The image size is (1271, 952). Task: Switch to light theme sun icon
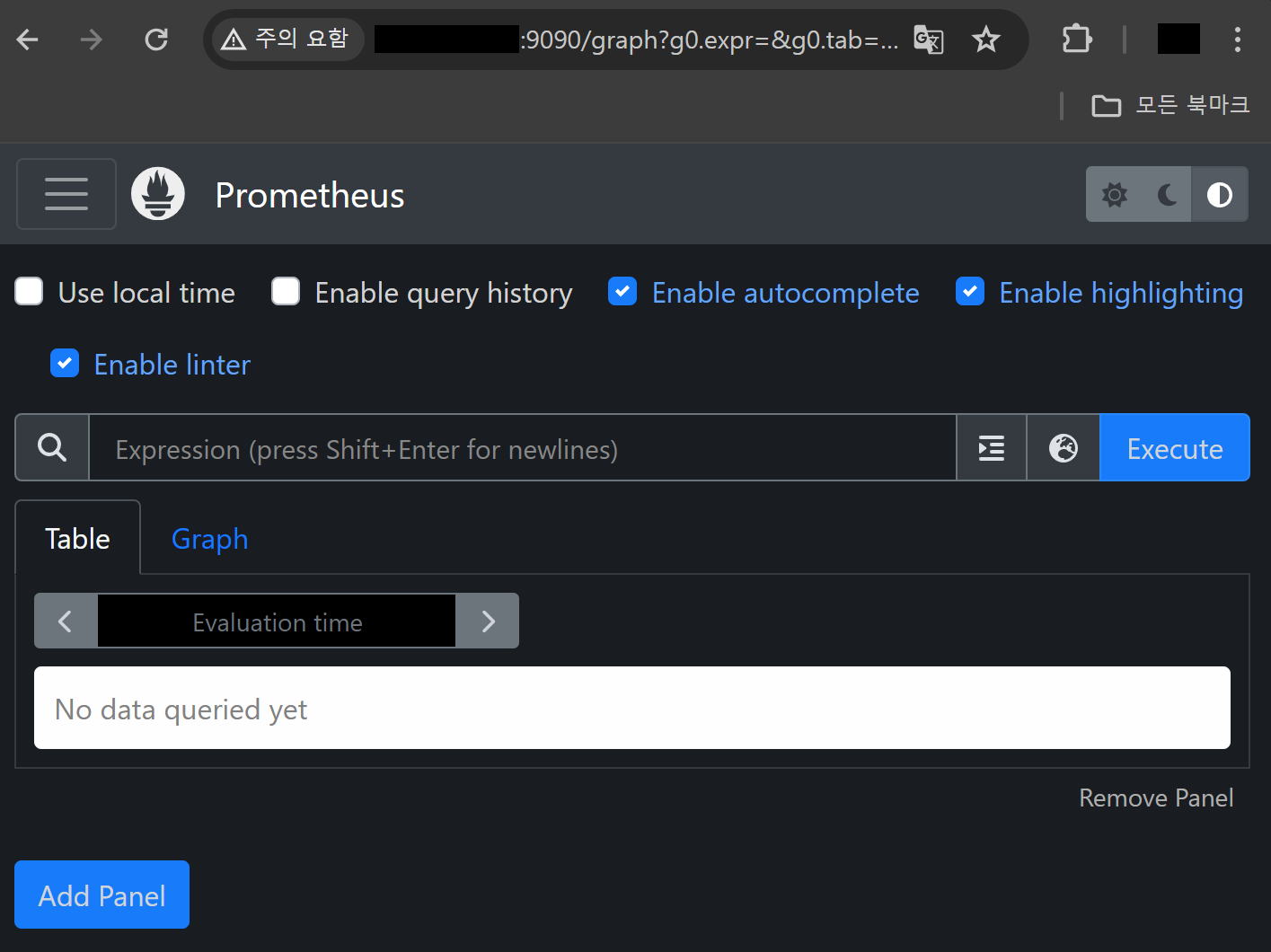[x=1115, y=194]
